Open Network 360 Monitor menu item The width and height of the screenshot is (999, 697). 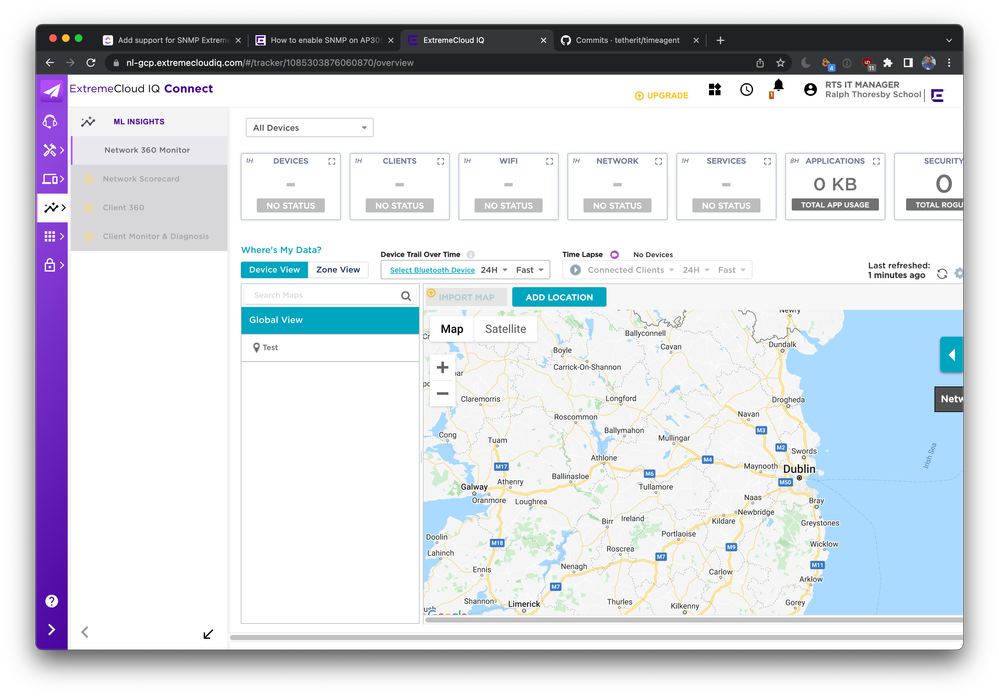[147, 150]
